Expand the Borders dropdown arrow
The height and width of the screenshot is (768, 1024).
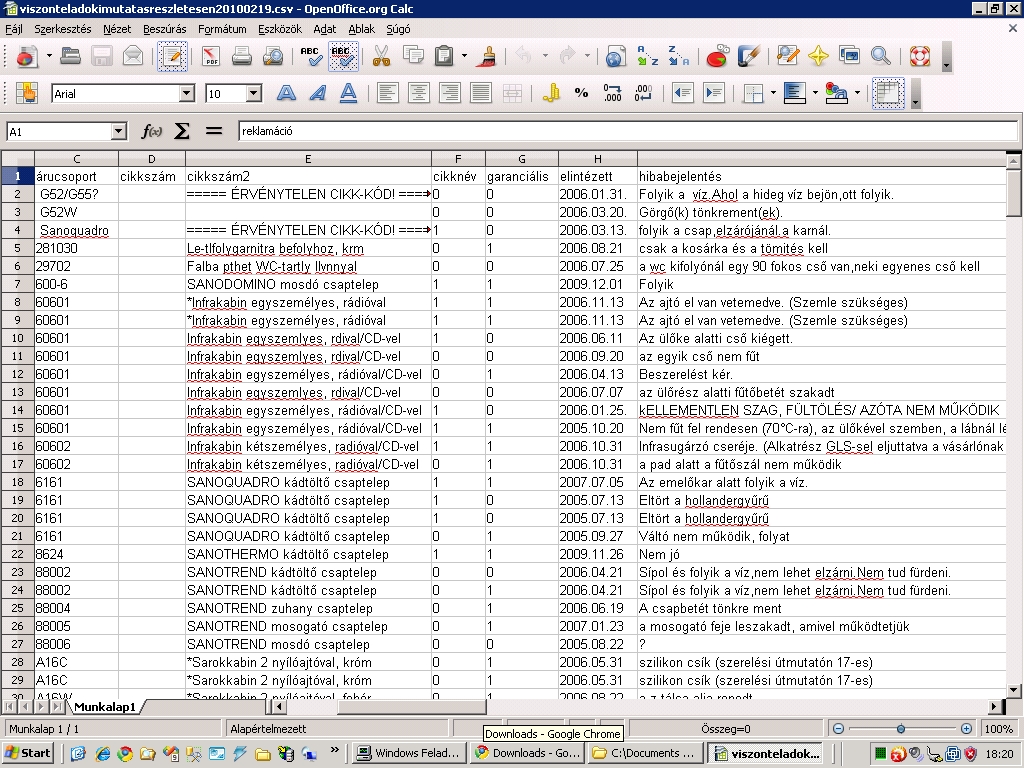773,93
